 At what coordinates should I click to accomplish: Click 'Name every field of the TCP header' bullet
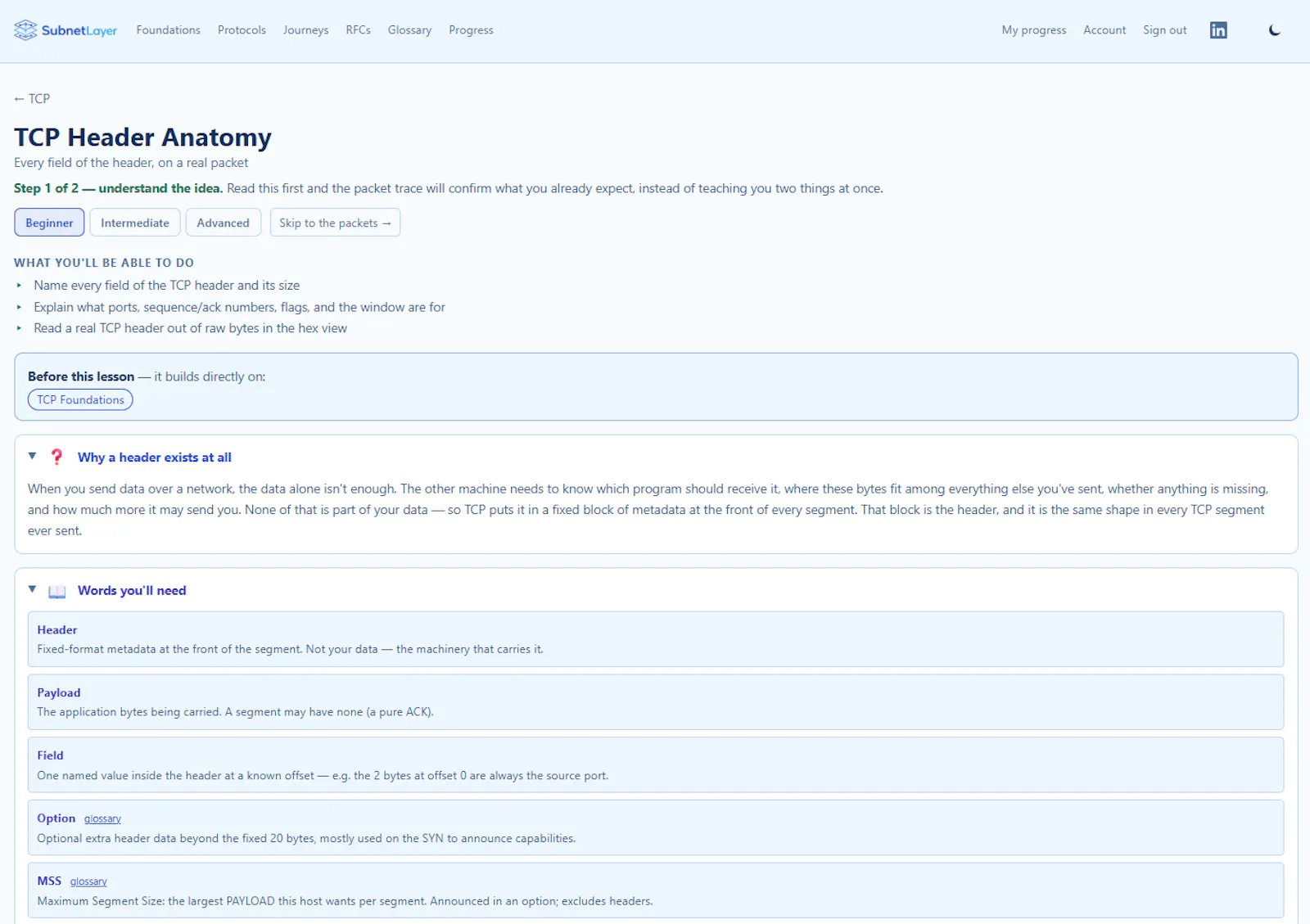click(x=166, y=286)
